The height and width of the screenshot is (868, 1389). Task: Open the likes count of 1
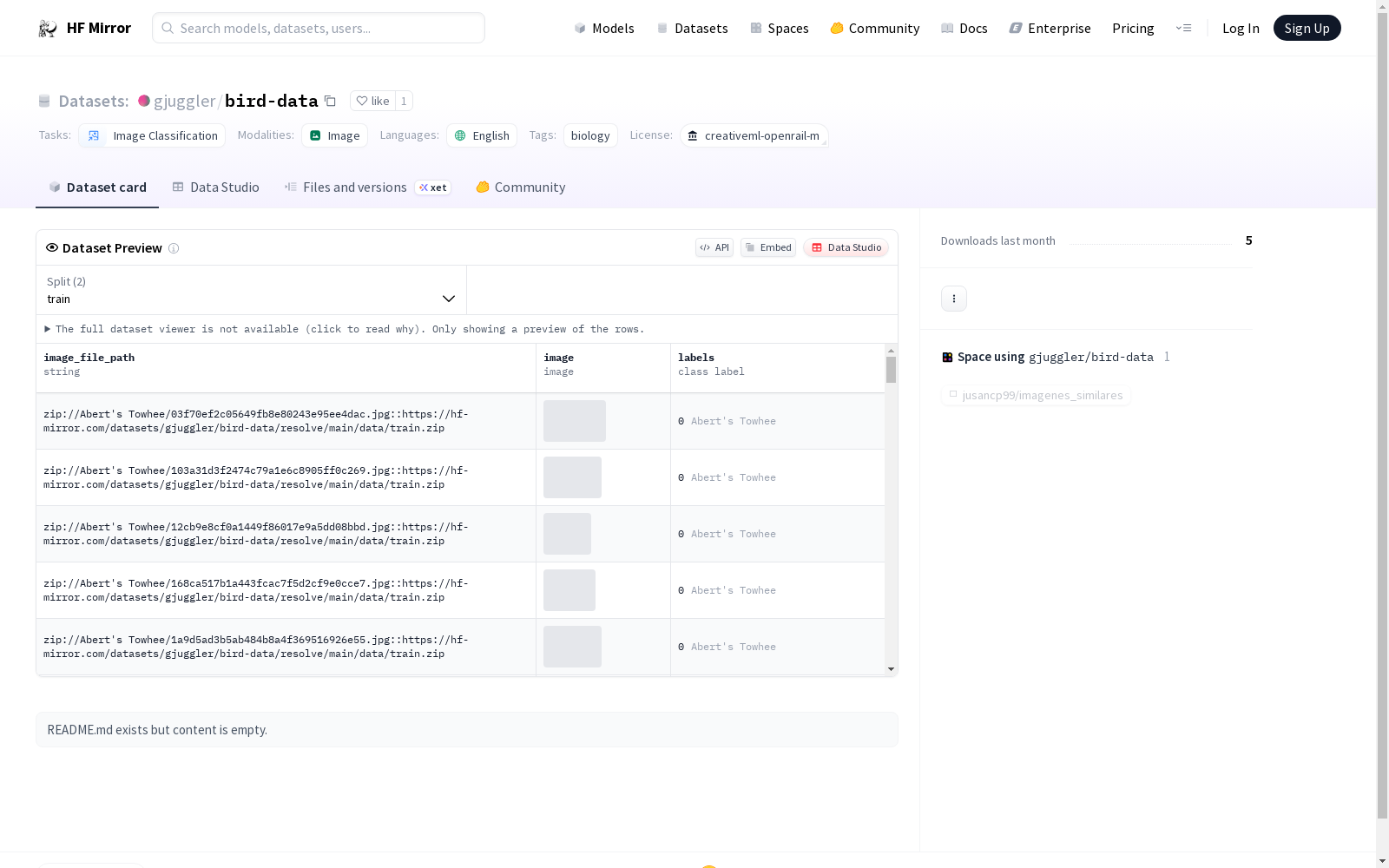[x=404, y=101]
